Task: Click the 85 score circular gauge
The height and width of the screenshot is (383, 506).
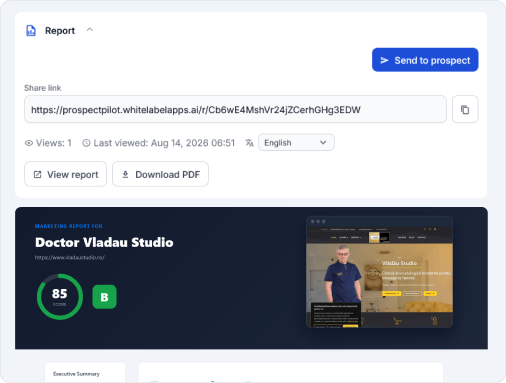Action: pos(60,297)
